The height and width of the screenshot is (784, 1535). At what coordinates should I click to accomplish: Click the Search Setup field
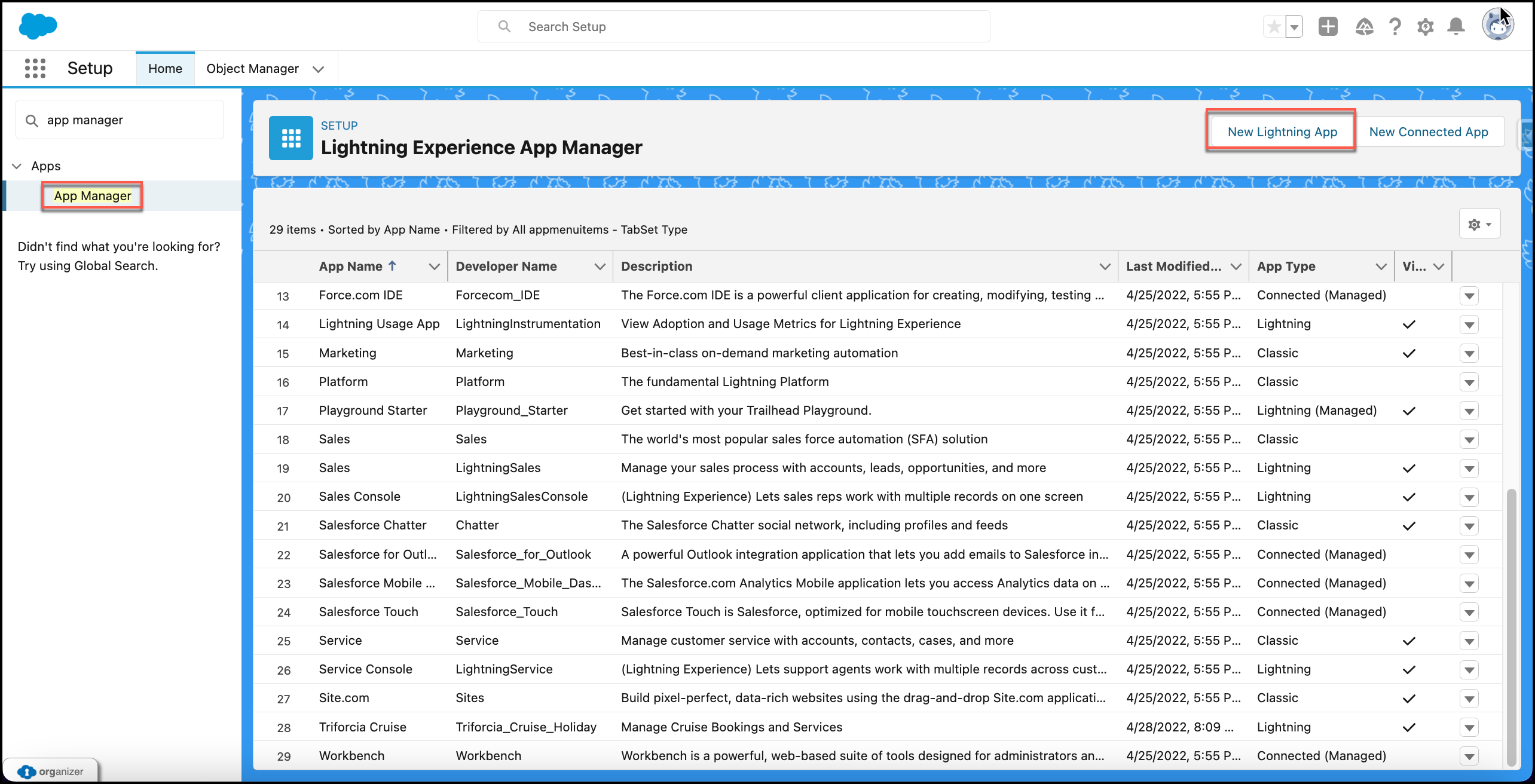pyautogui.click(x=733, y=27)
